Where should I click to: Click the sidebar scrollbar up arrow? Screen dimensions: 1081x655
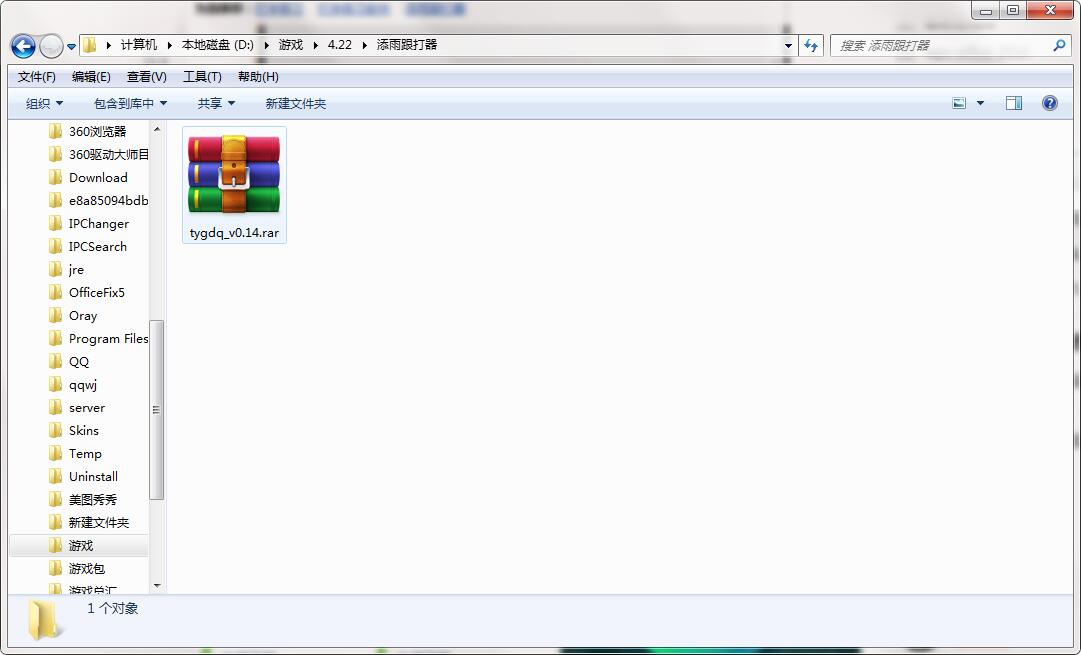tap(156, 129)
